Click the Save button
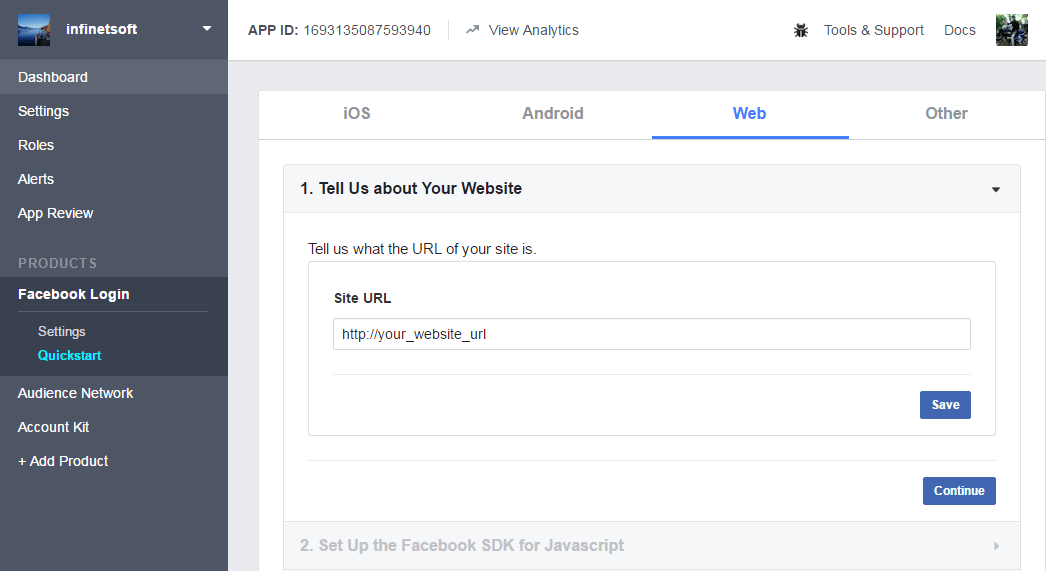1046x571 pixels. pyautogui.click(x=945, y=405)
